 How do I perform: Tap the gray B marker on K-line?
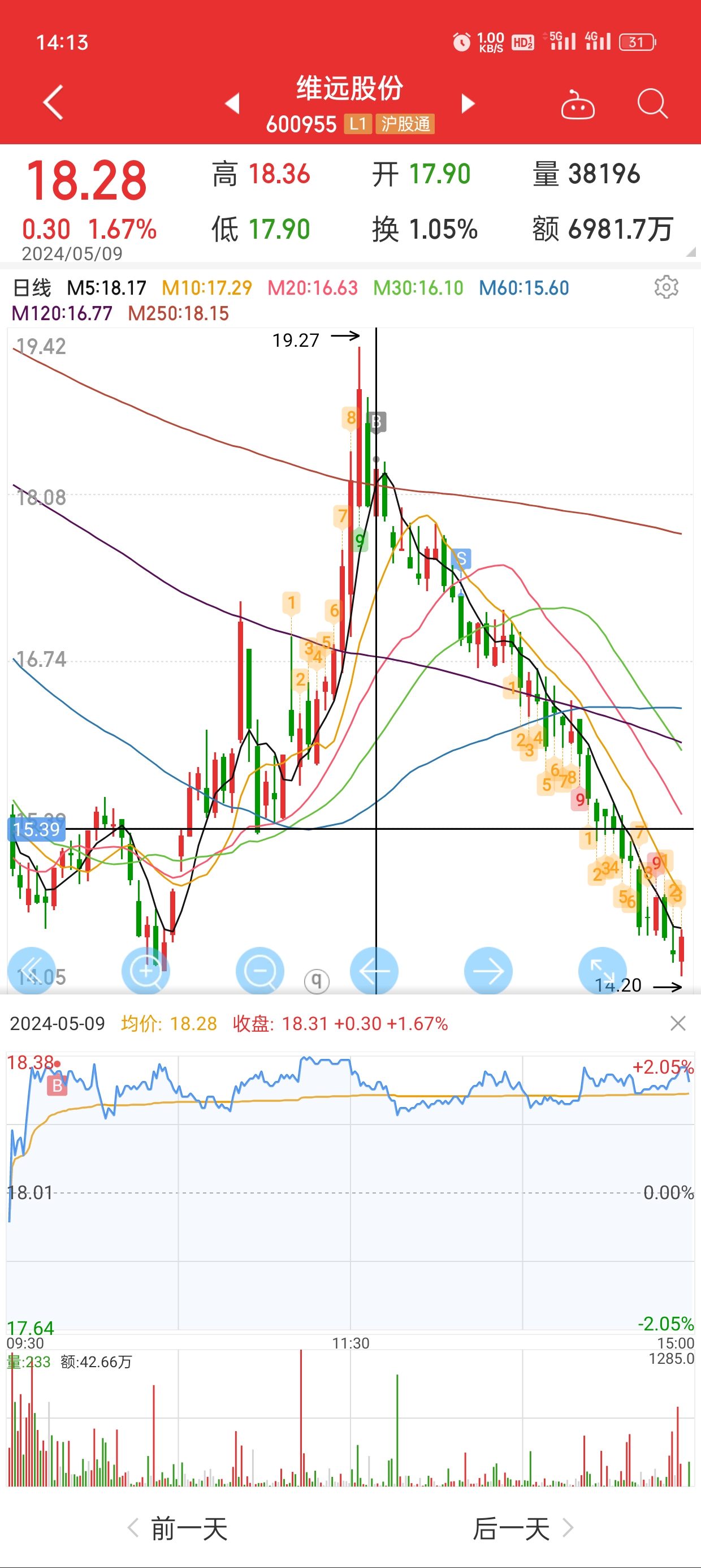coord(377,421)
